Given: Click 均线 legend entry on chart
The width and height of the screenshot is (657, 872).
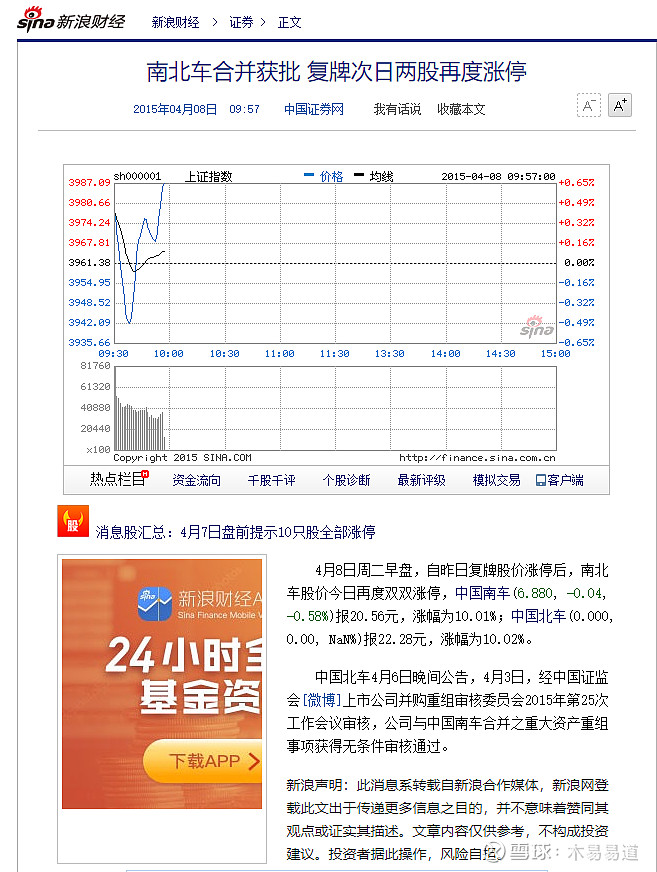Looking at the screenshot, I should [x=374, y=176].
